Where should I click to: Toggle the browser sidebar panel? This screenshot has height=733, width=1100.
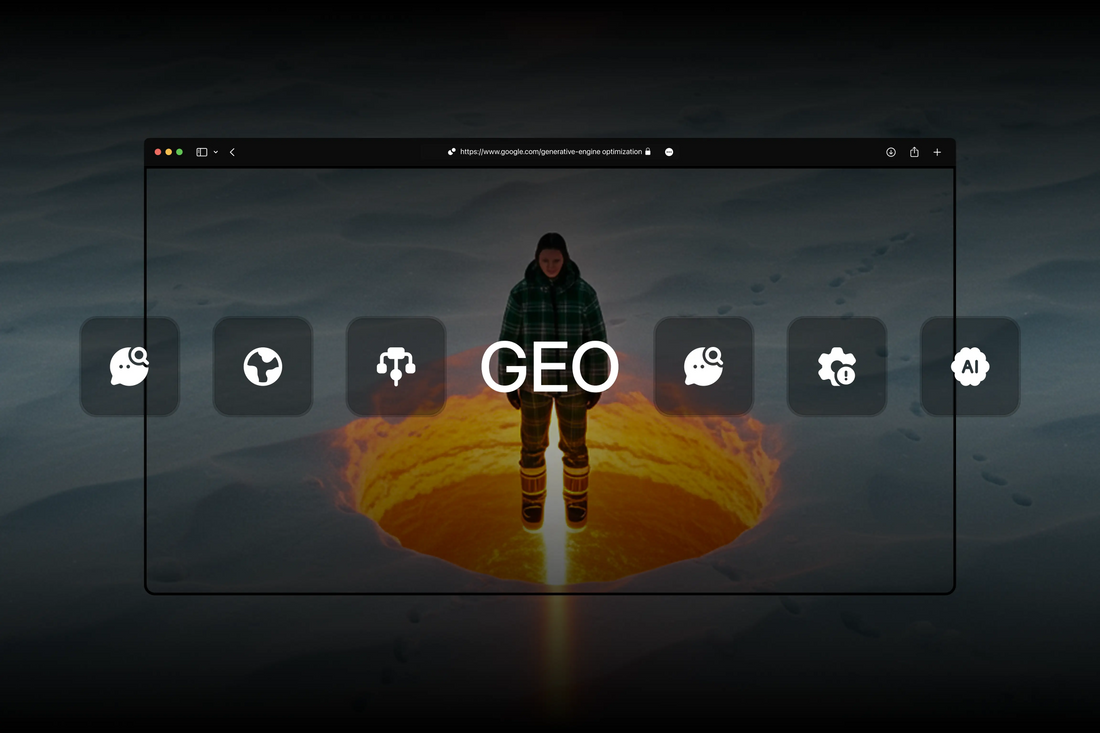(200, 152)
